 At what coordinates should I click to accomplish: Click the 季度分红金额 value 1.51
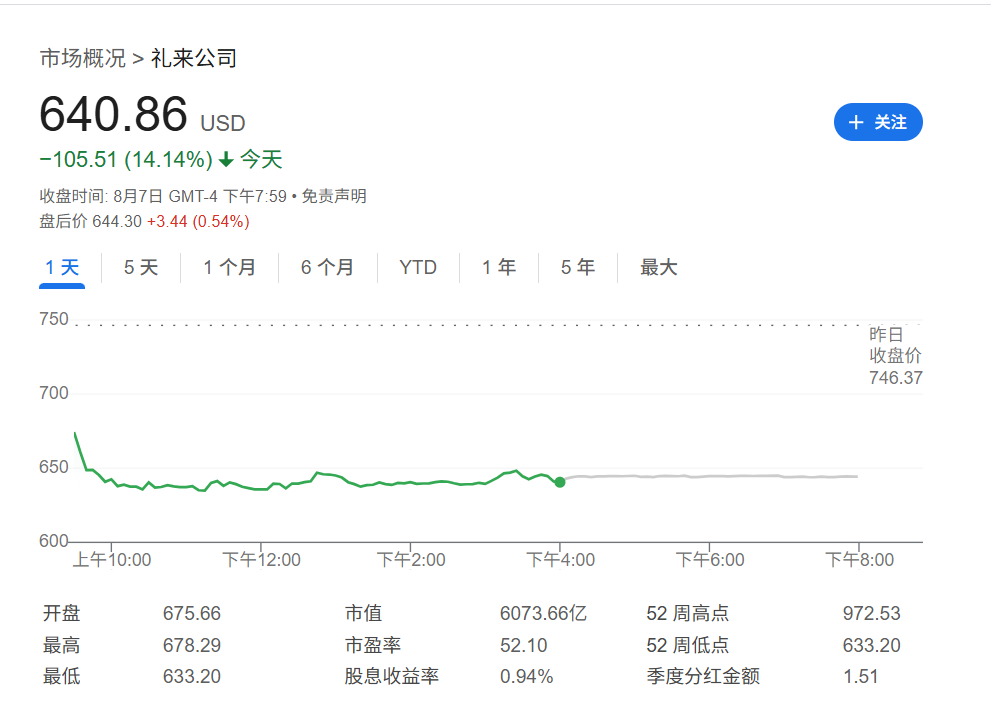coord(861,676)
